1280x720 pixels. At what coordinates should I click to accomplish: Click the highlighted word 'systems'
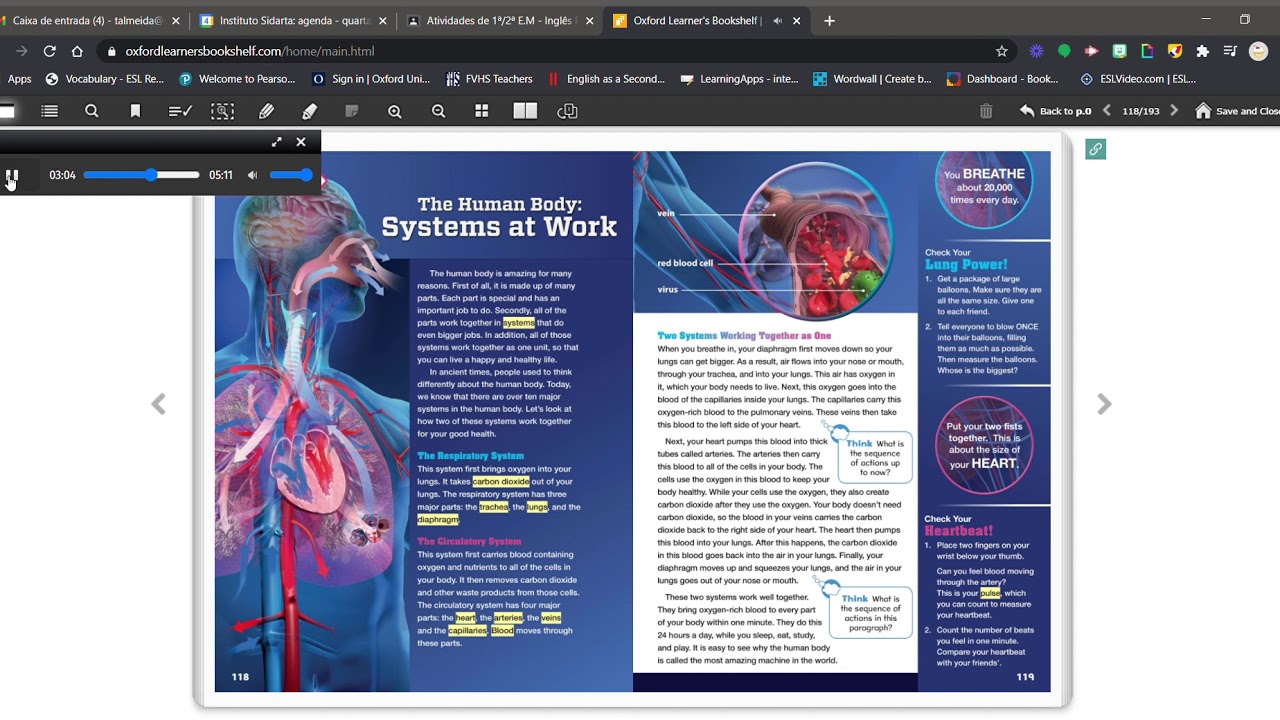pos(518,323)
